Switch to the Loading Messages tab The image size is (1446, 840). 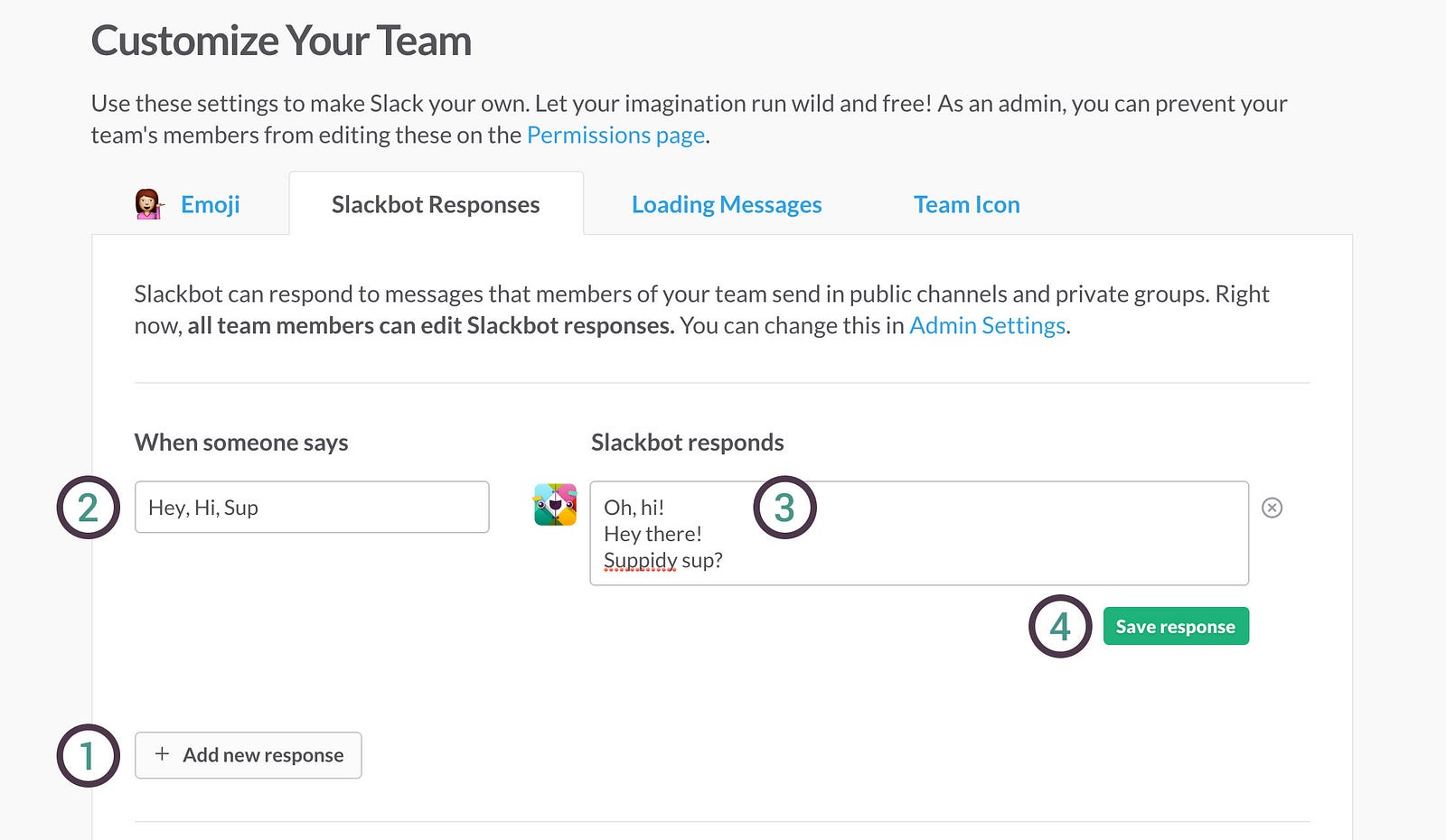coord(727,205)
